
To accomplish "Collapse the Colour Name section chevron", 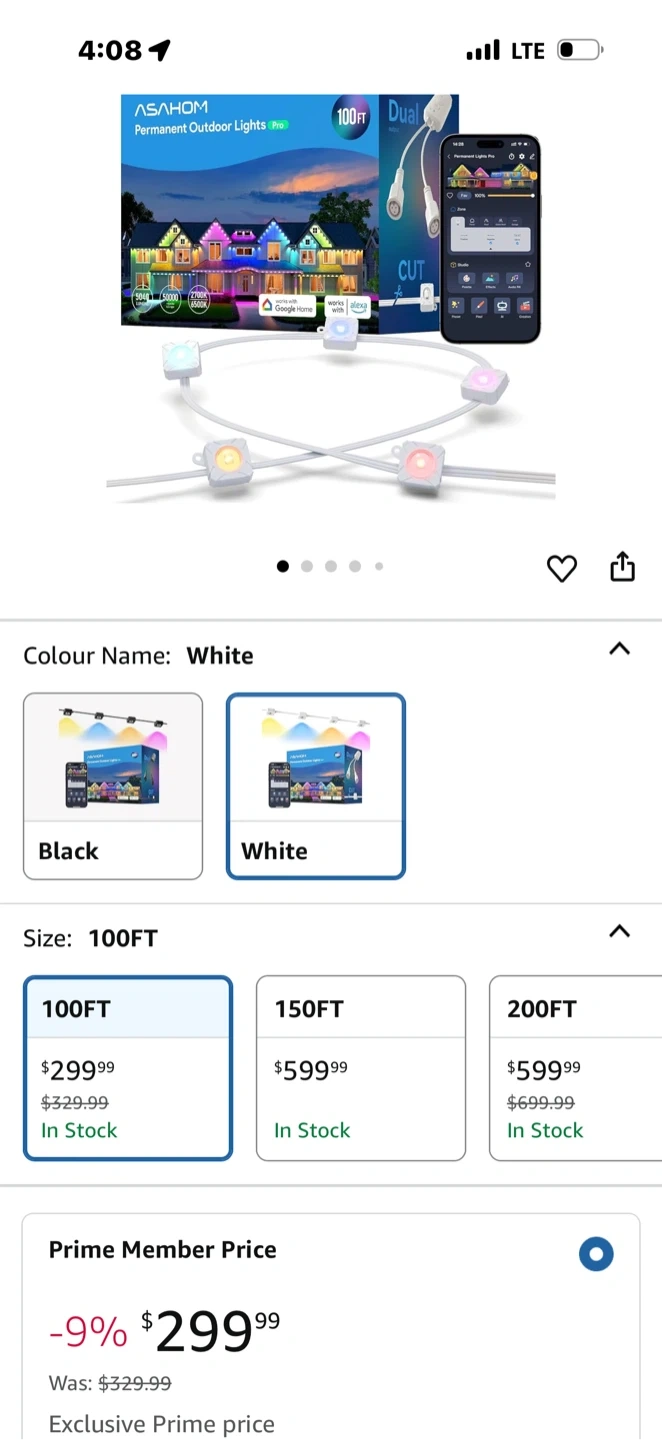I will [x=620, y=649].
